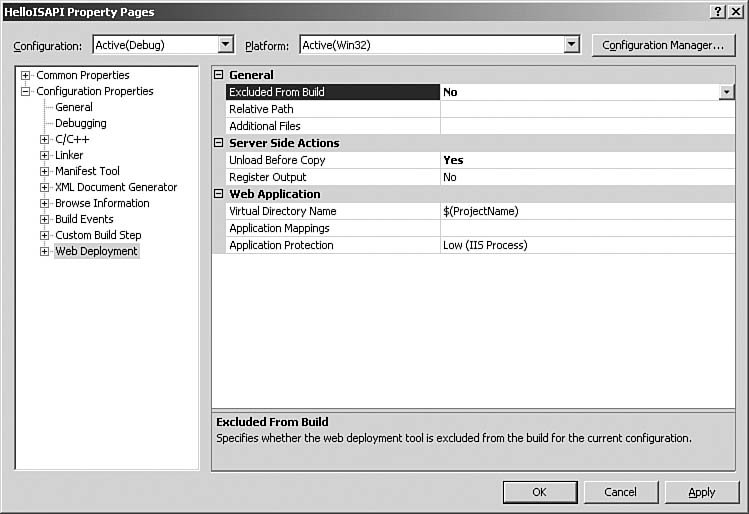Apply the property changes
Image resolution: width=749 pixels, height=514 pixels.
pos(702,492)
